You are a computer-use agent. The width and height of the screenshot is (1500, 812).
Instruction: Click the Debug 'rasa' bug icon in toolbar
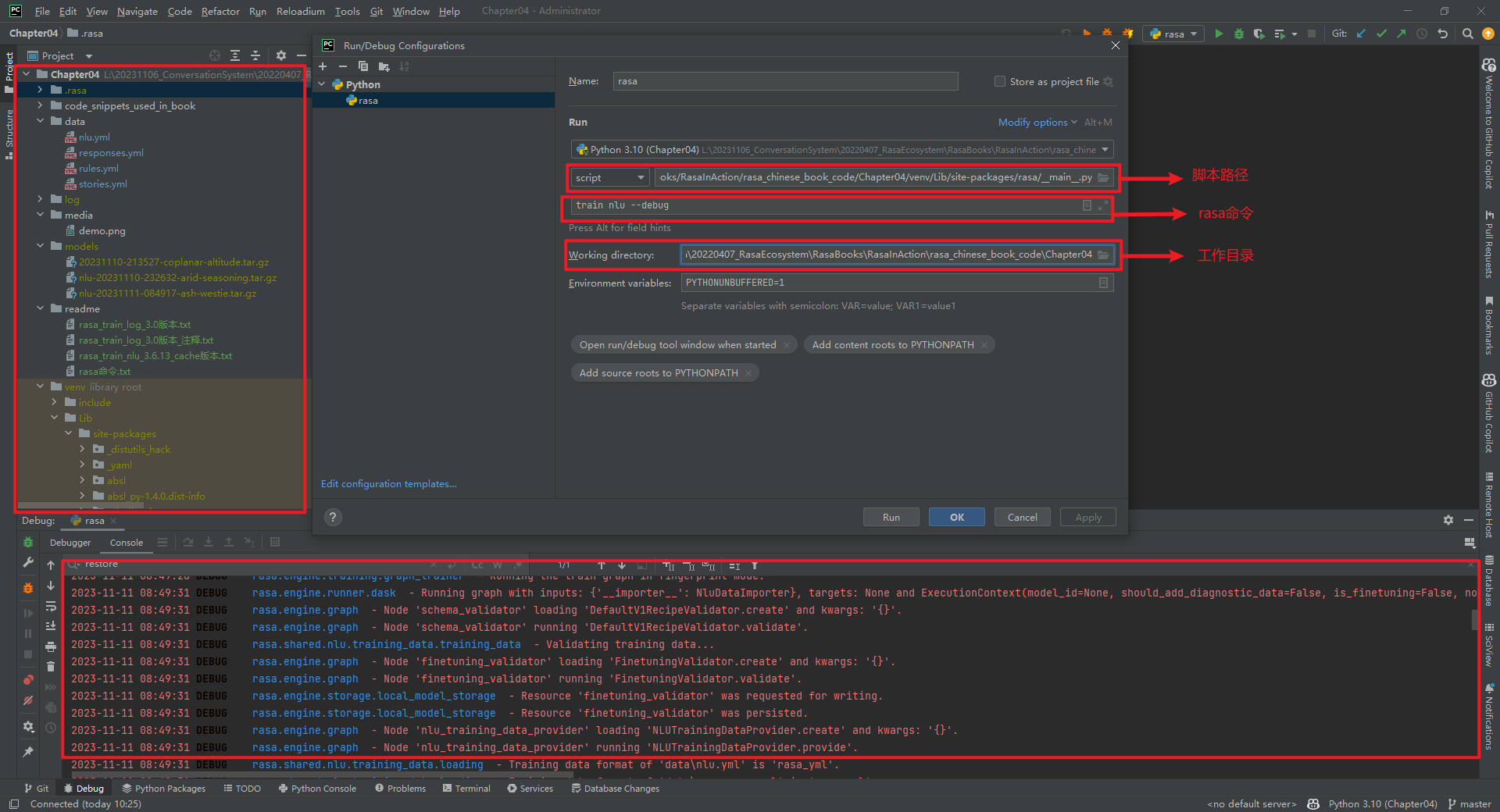tap(1239, 34)
